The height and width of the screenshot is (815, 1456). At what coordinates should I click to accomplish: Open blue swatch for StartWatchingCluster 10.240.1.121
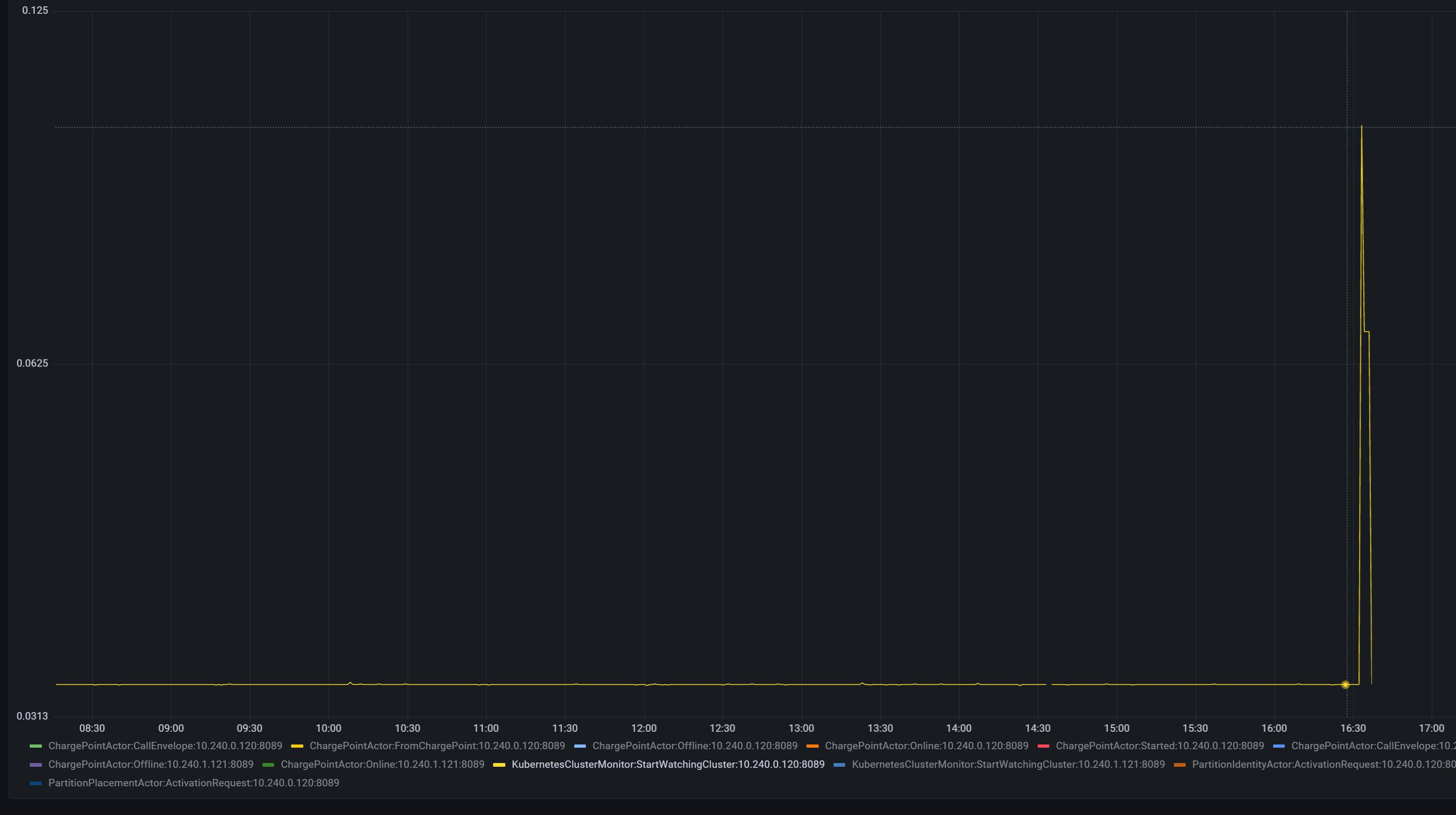(839, 765)
